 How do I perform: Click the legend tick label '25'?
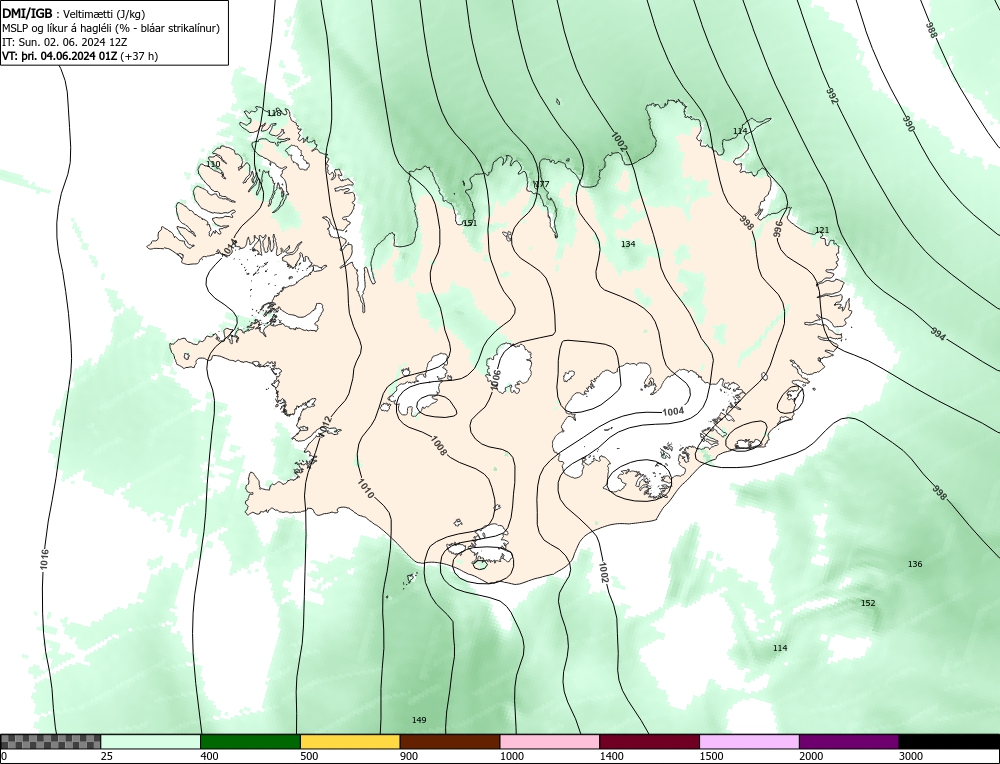pyautogui.click(x=107, y=756)
